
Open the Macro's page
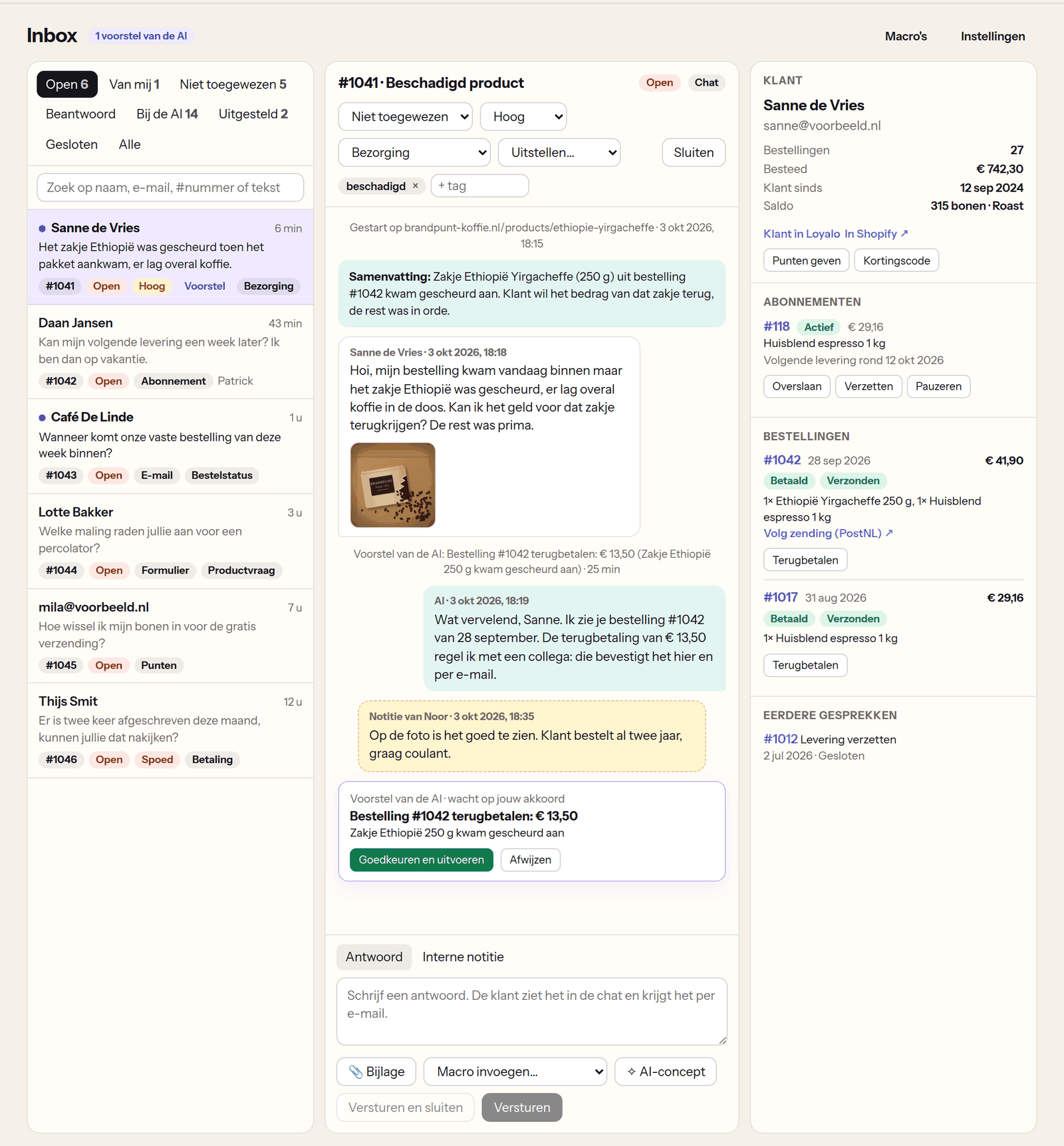(x=906, y=37)
